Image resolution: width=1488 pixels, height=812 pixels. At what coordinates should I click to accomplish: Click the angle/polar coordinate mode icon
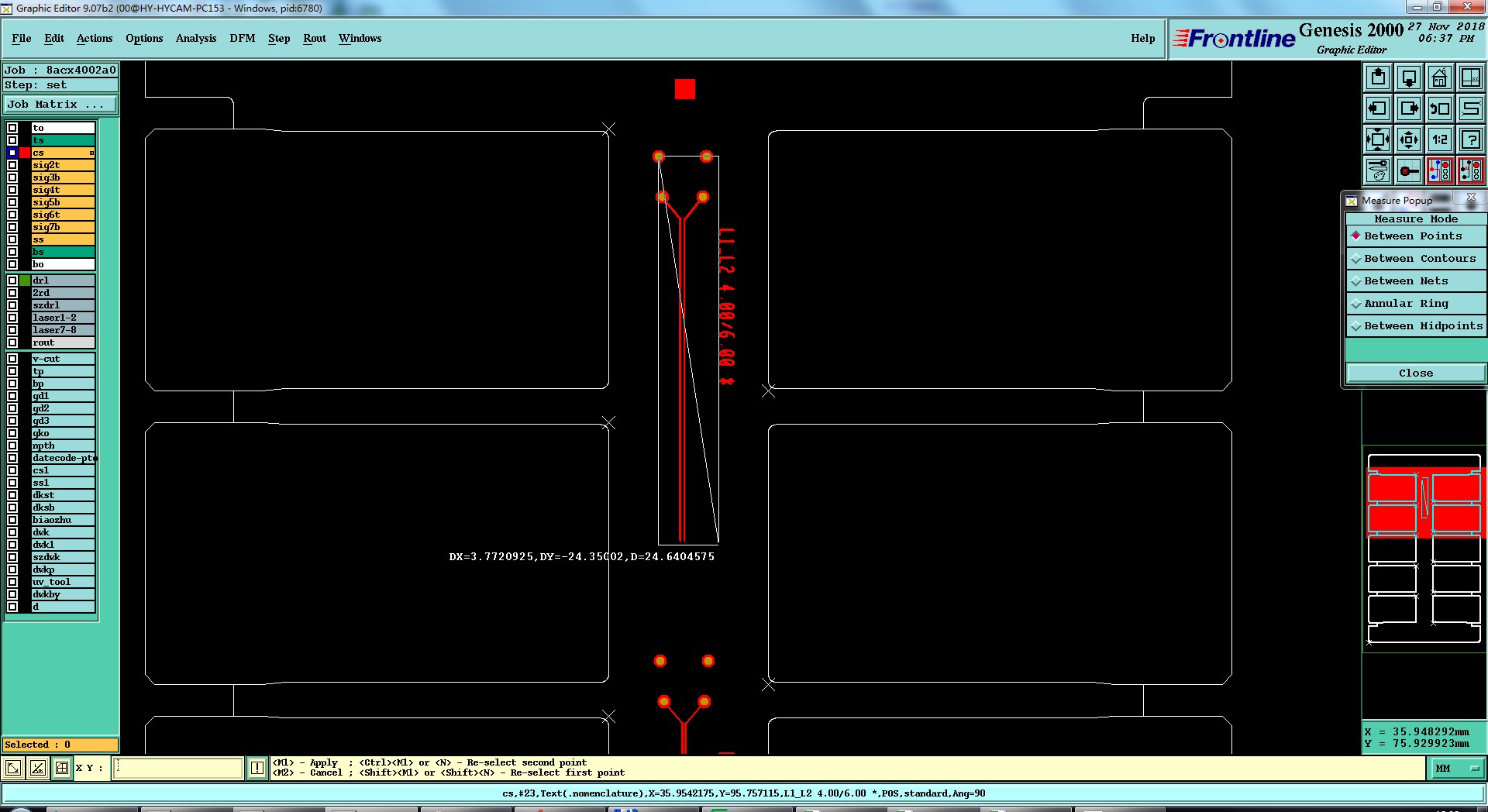(x=37, y=768)
